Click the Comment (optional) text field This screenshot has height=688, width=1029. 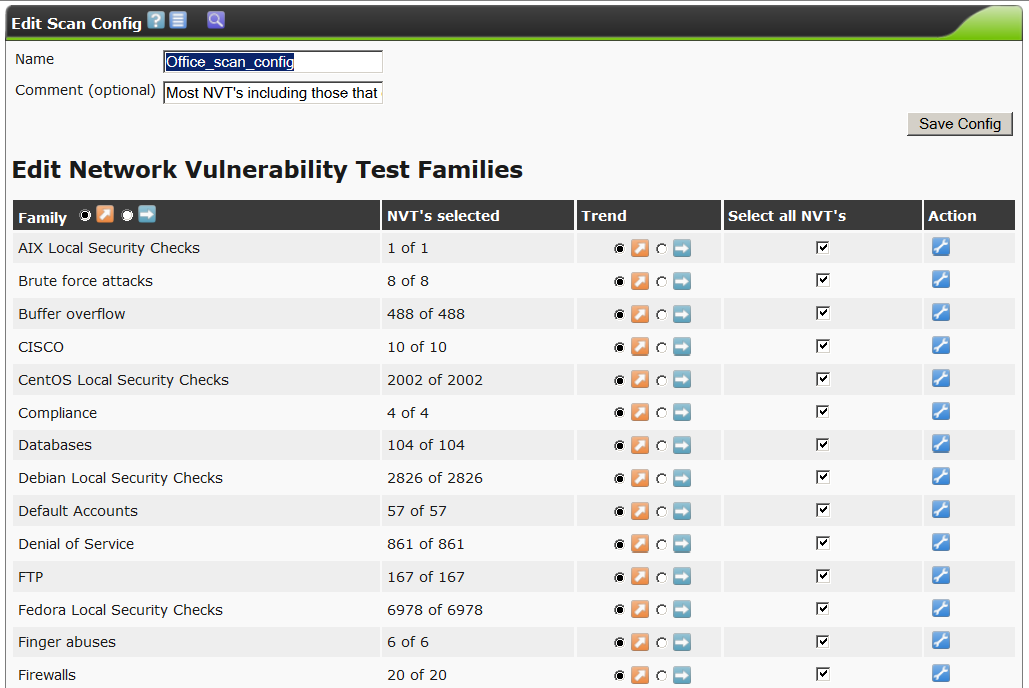(x=272, y=93)
